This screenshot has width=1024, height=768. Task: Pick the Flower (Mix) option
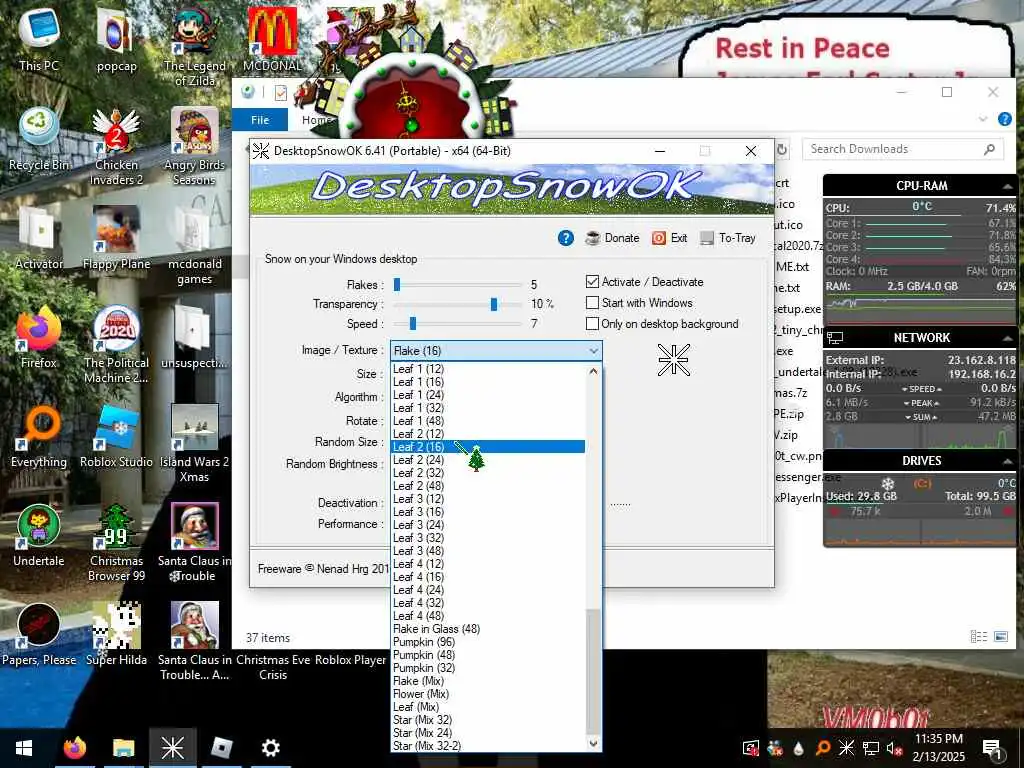click(x=488, y=694)
